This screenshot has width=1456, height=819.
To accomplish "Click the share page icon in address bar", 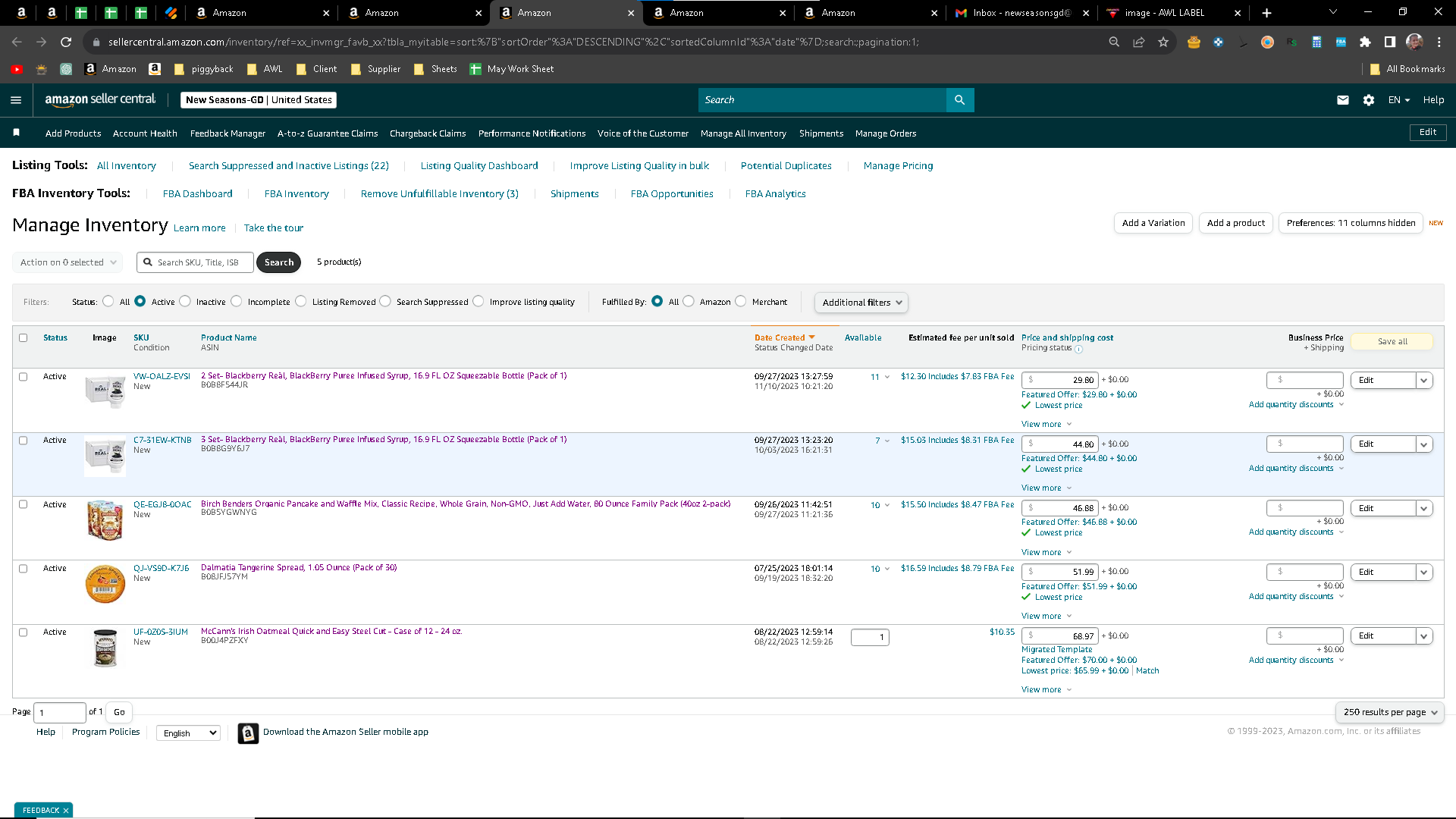I will 1139,42.
